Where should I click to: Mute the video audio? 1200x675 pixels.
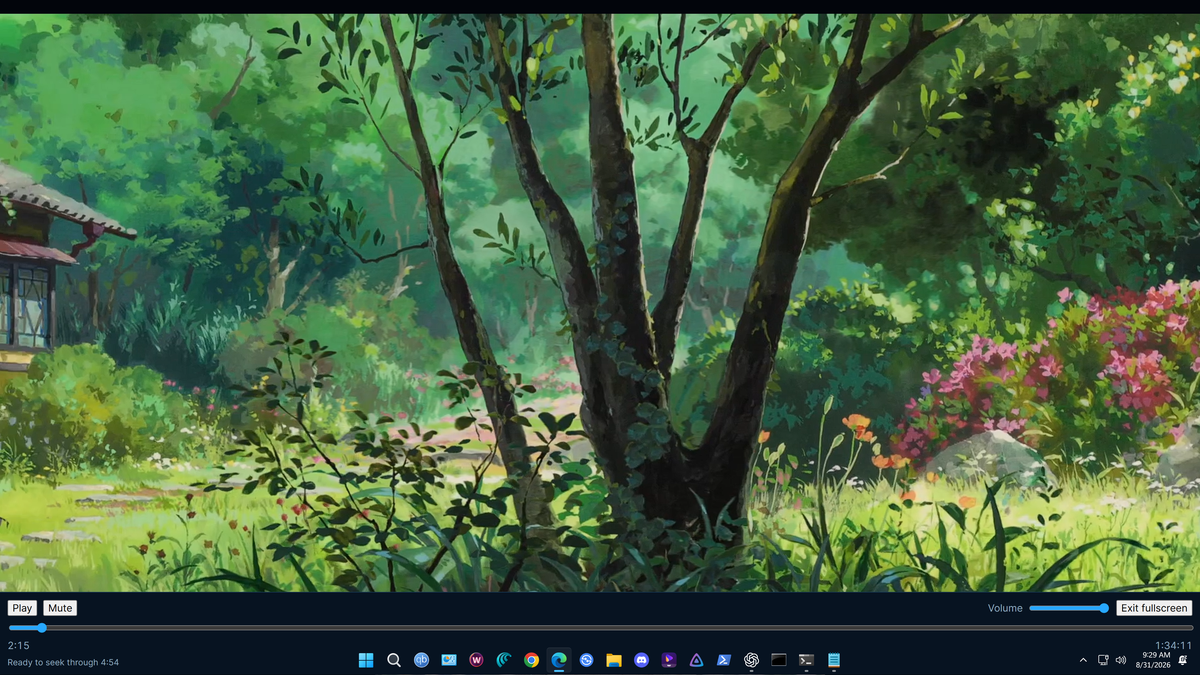coord(60,608)
